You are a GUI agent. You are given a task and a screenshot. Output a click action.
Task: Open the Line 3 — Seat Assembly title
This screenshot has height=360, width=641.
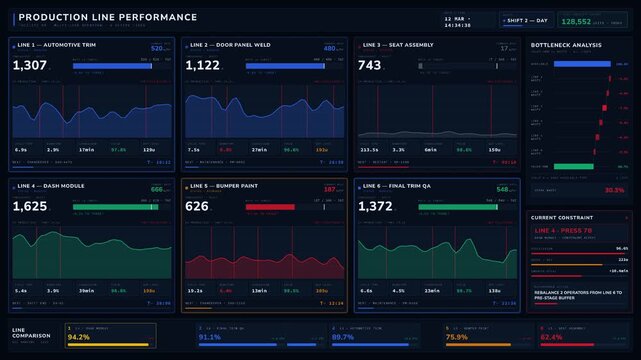click(398, 45)
